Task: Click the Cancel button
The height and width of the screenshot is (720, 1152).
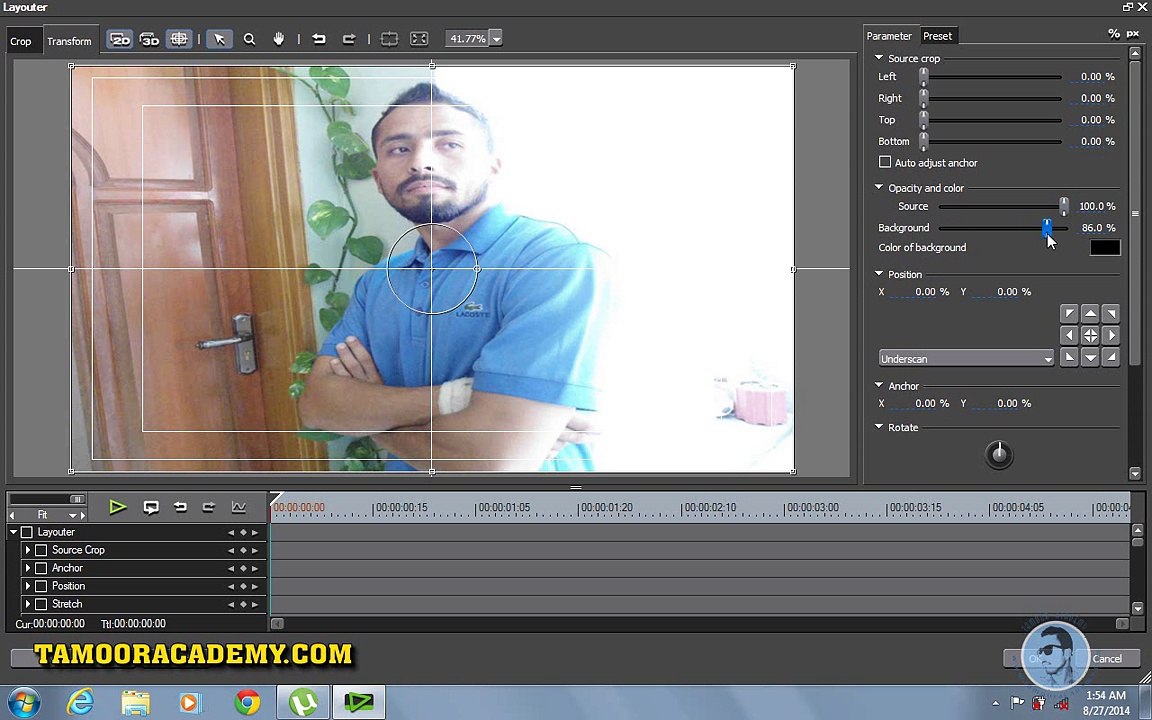Action: point(1106,658)
